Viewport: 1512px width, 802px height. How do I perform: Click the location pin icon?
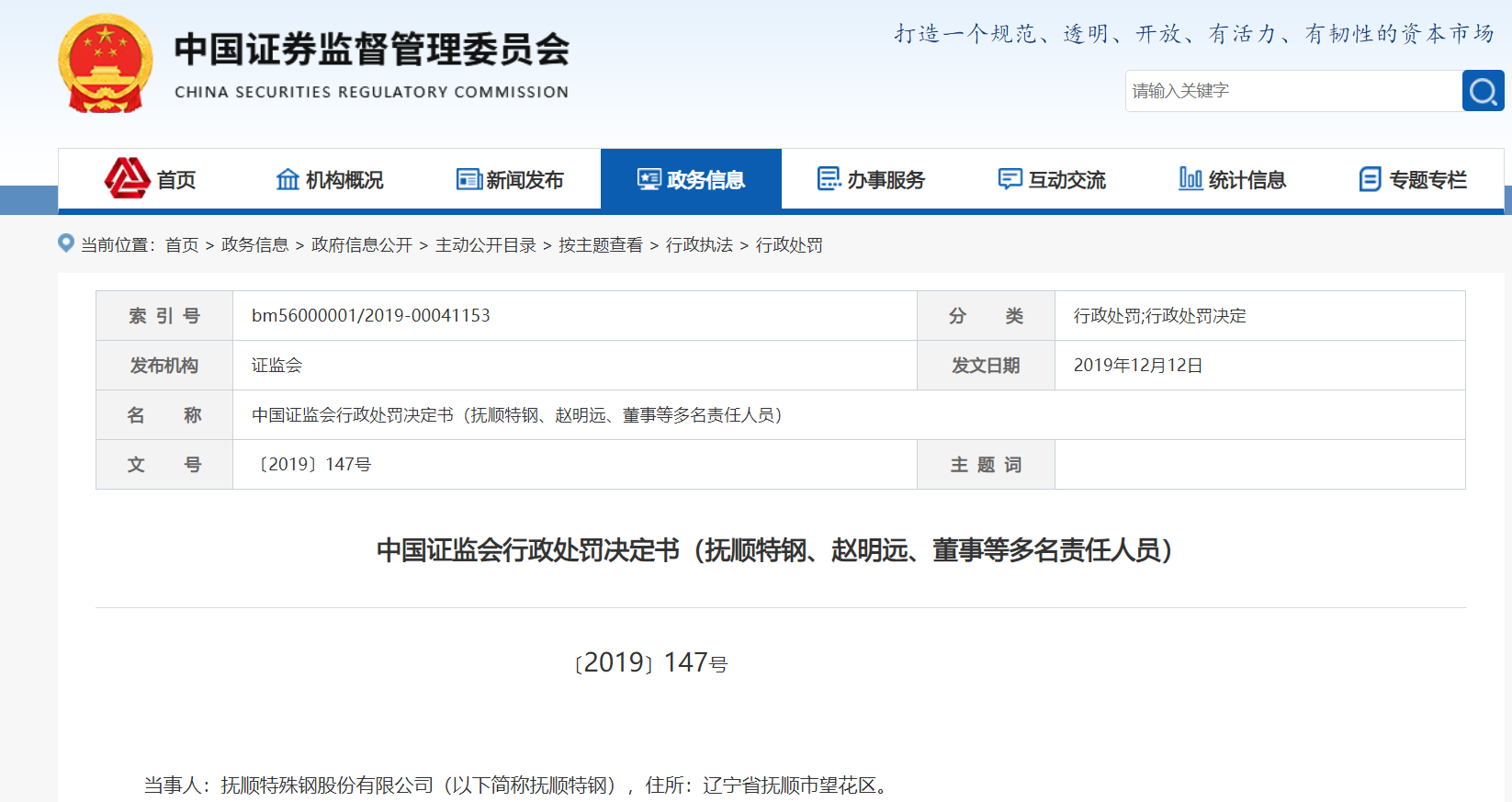point(66,243)
